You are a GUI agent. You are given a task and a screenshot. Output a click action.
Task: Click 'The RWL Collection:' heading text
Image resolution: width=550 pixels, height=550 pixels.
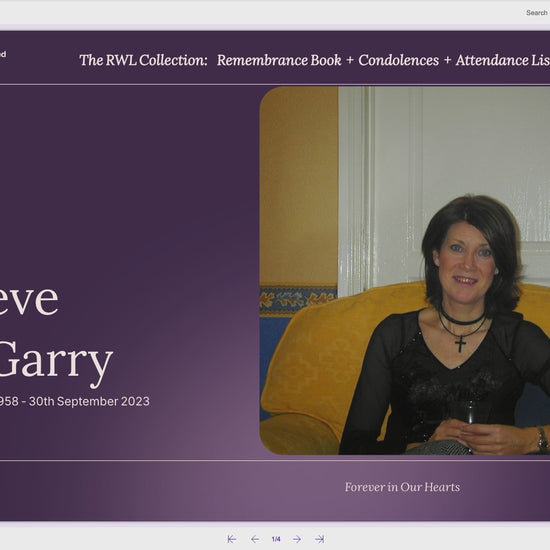(143, 60)
